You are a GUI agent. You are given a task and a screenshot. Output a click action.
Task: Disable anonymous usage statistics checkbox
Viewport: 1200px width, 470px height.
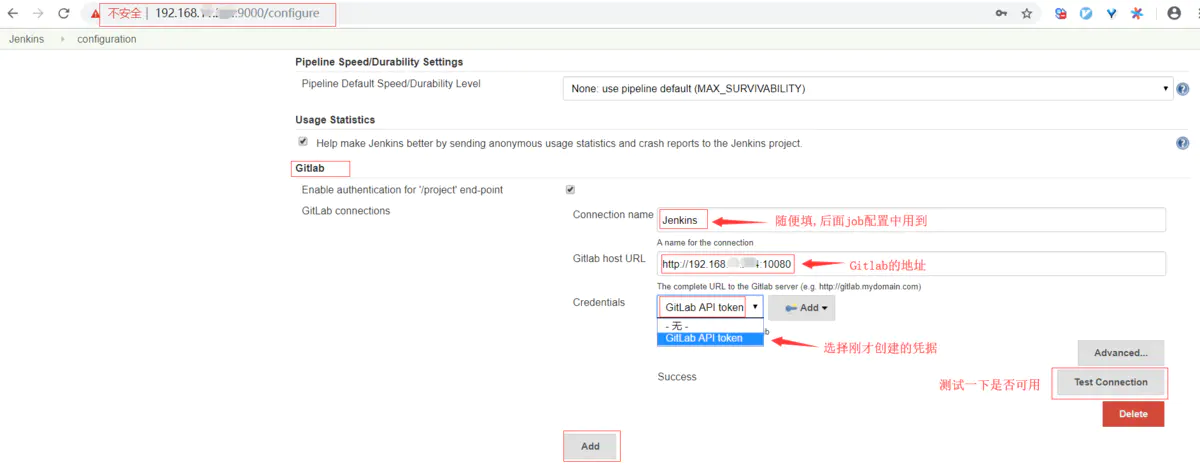303,142
